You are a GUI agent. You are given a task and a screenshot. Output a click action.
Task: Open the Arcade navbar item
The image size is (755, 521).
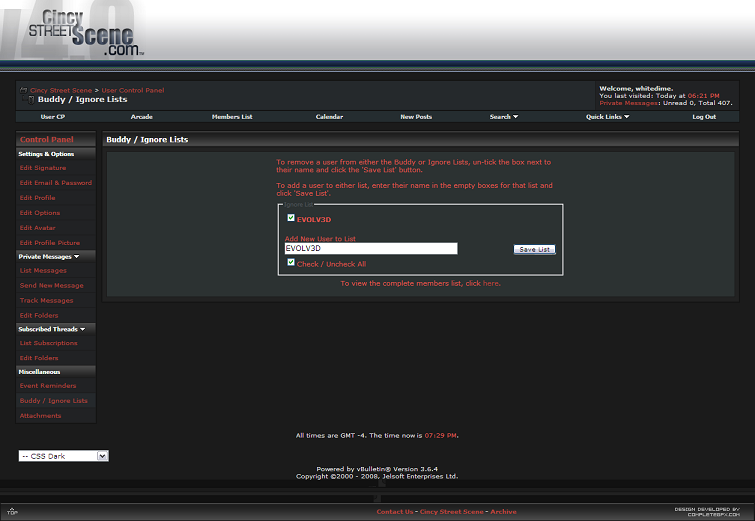(141, 117)
